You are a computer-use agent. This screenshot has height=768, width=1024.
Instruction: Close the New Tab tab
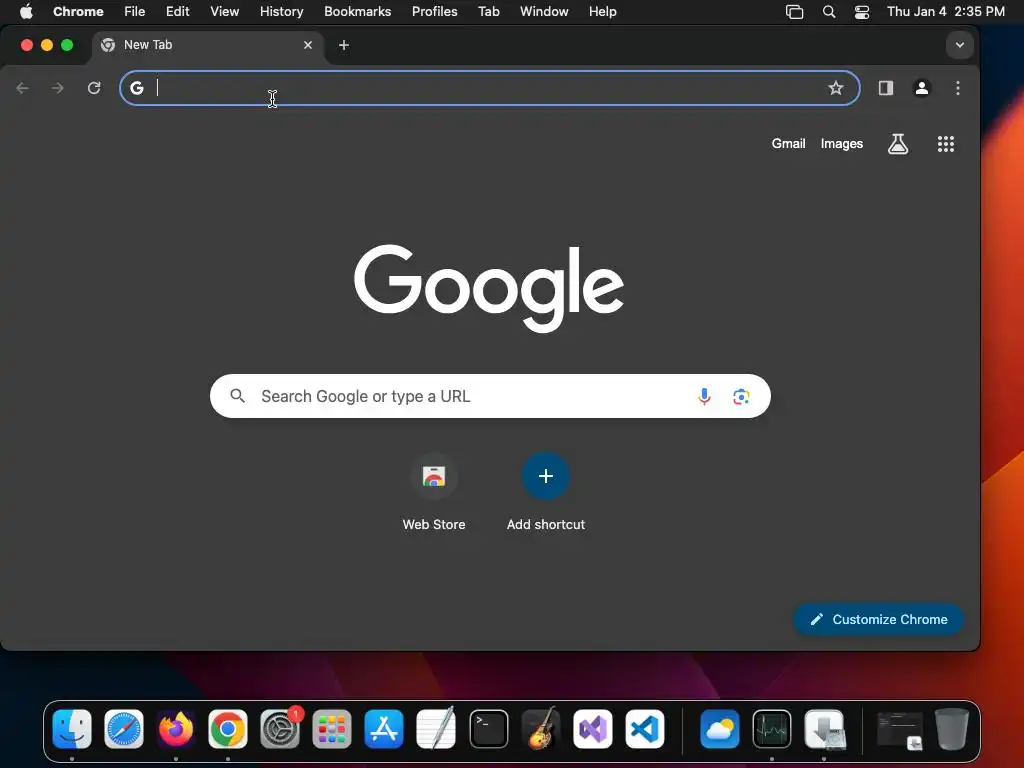[308, 45]
